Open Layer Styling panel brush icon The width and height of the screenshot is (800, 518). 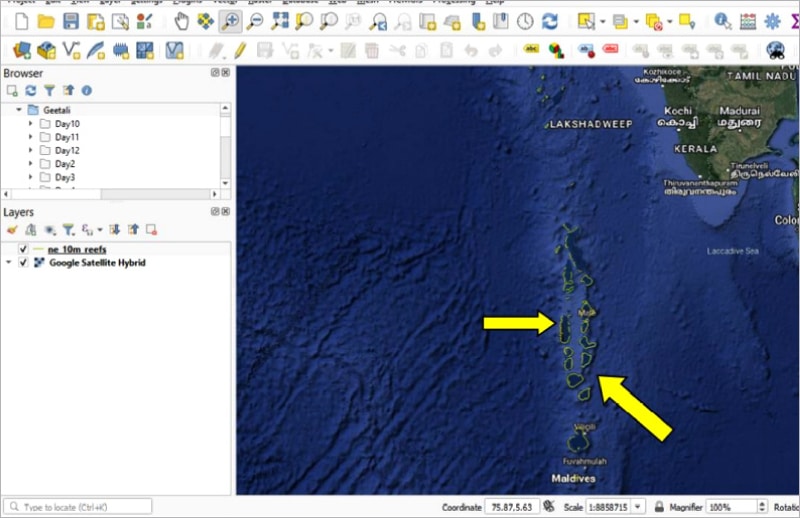pos(12,229)
